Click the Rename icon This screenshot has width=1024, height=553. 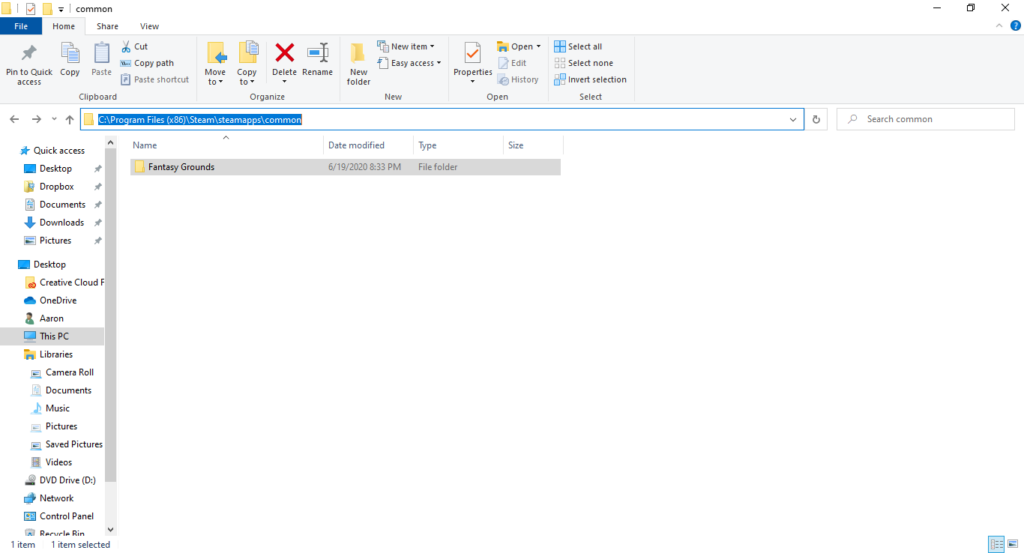pos(317,53)
